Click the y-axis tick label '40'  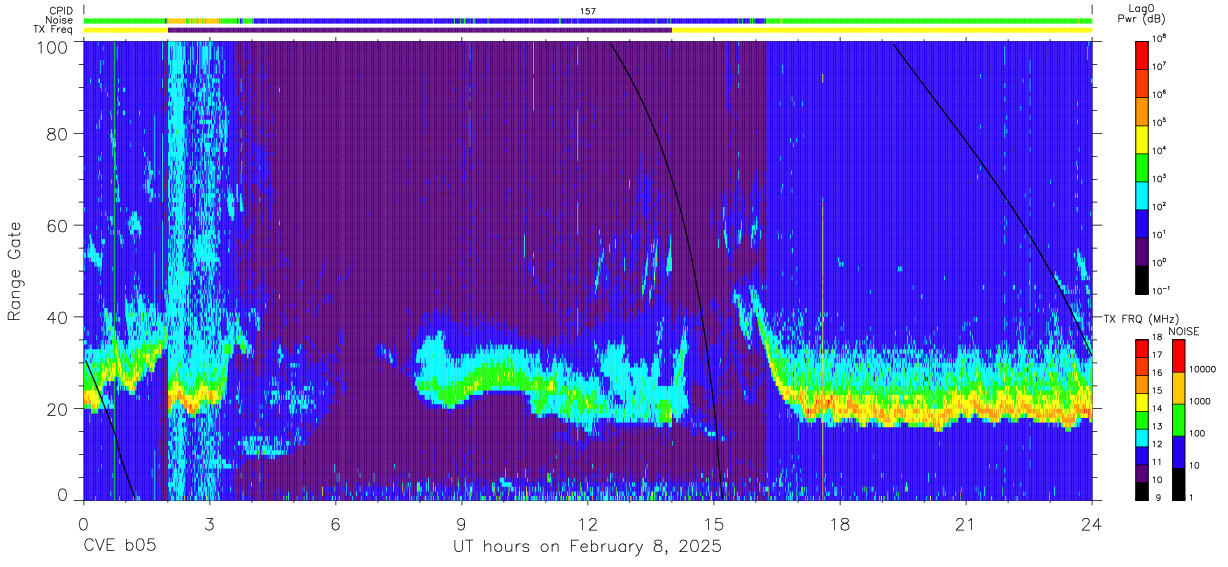click(57, 318)
